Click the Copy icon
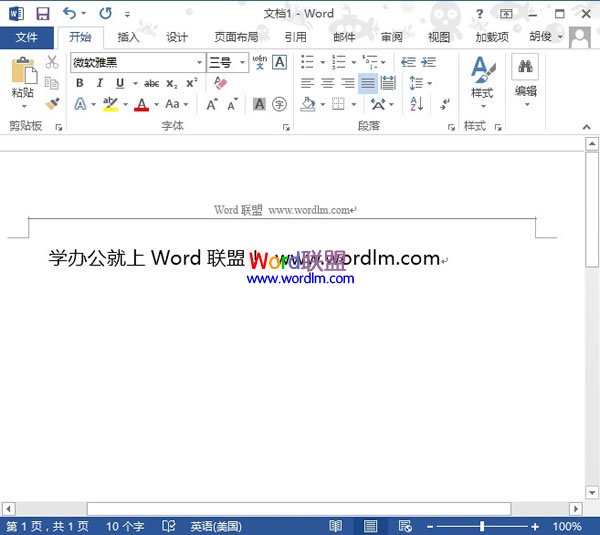 pos(52,83)
